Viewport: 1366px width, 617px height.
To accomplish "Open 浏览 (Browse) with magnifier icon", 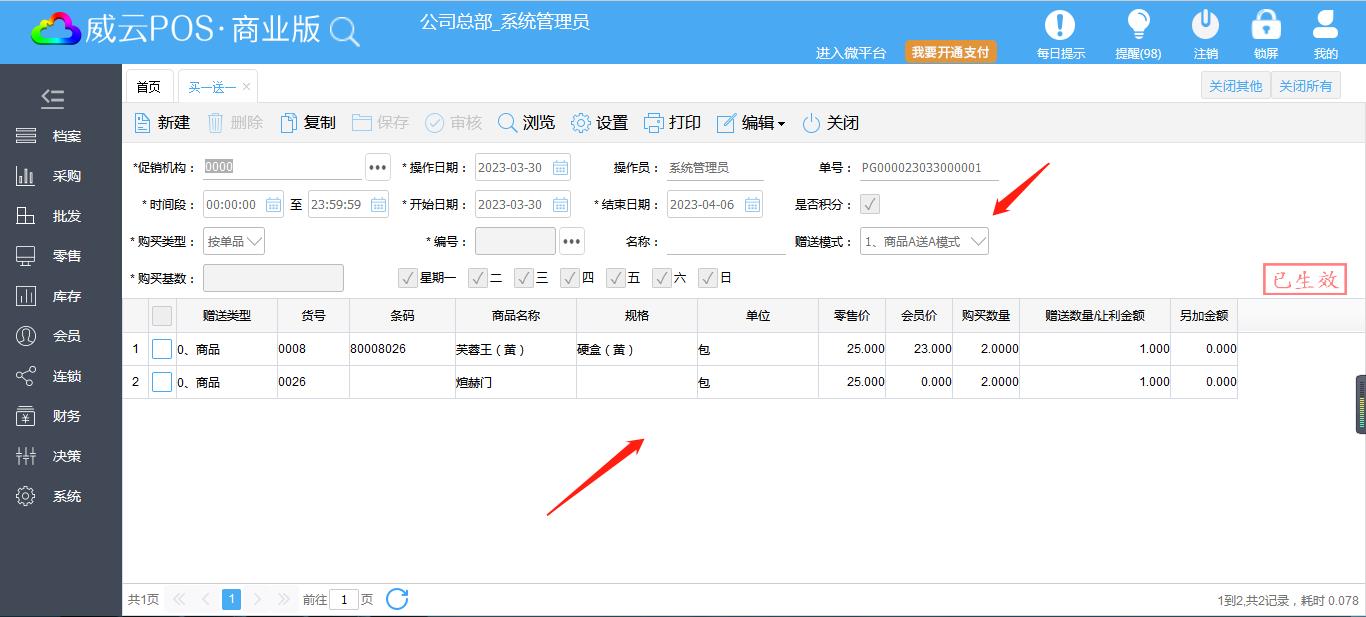I will click(x=508, y=123).
